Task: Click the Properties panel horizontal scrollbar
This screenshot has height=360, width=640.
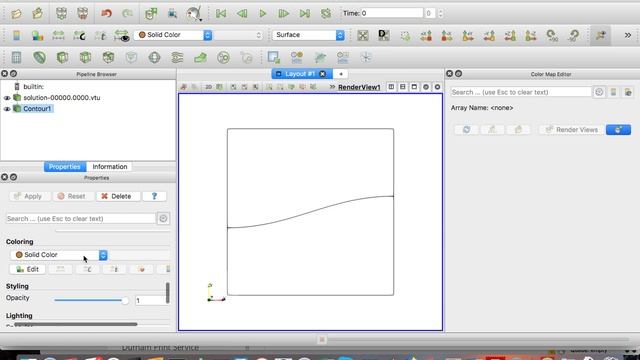Action: (76, 324)
